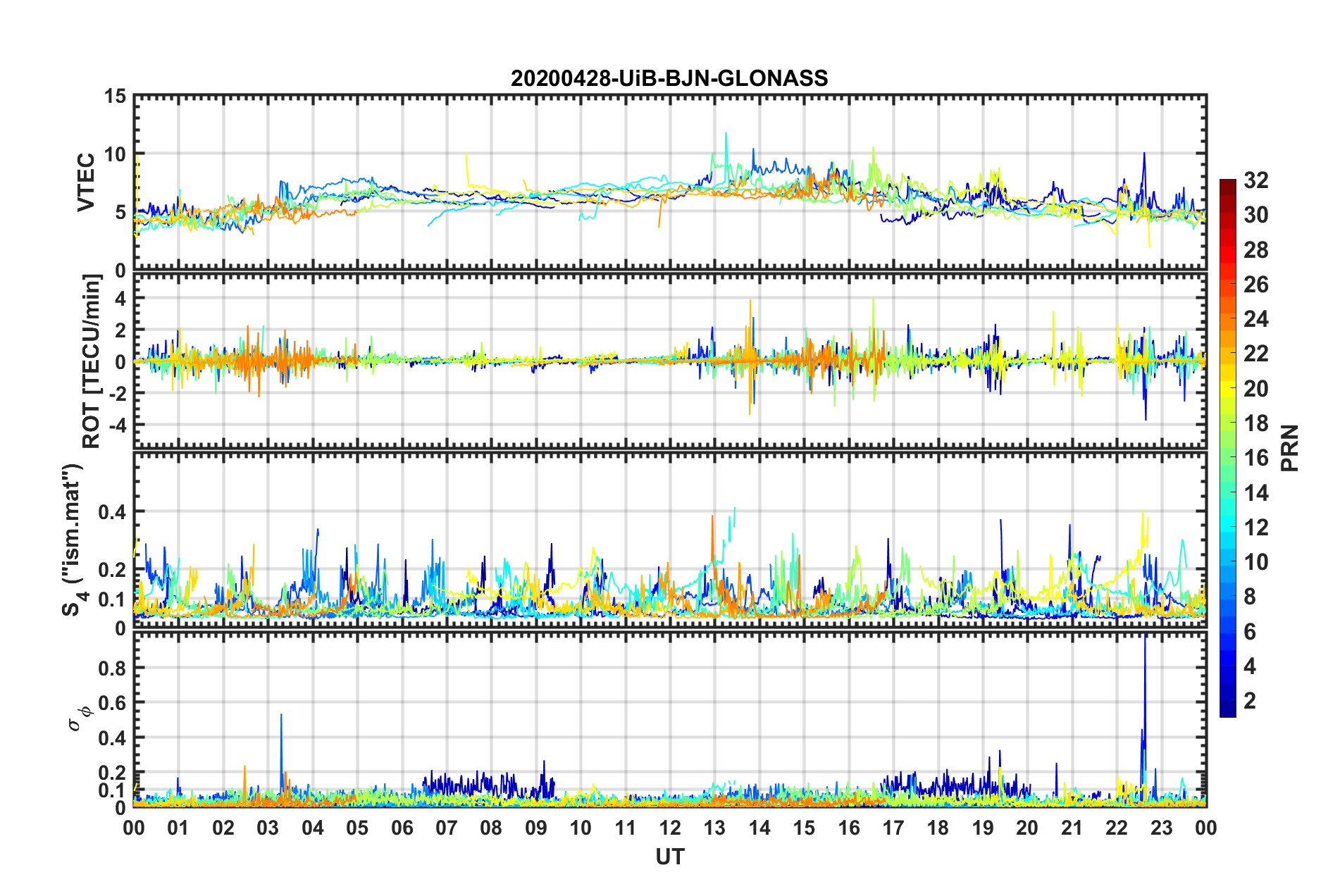Image resolution: width=1340 pixels, height=896 pixels.
Task: Click S4 y-axis tick 0.4
Action: pos(112,512)
